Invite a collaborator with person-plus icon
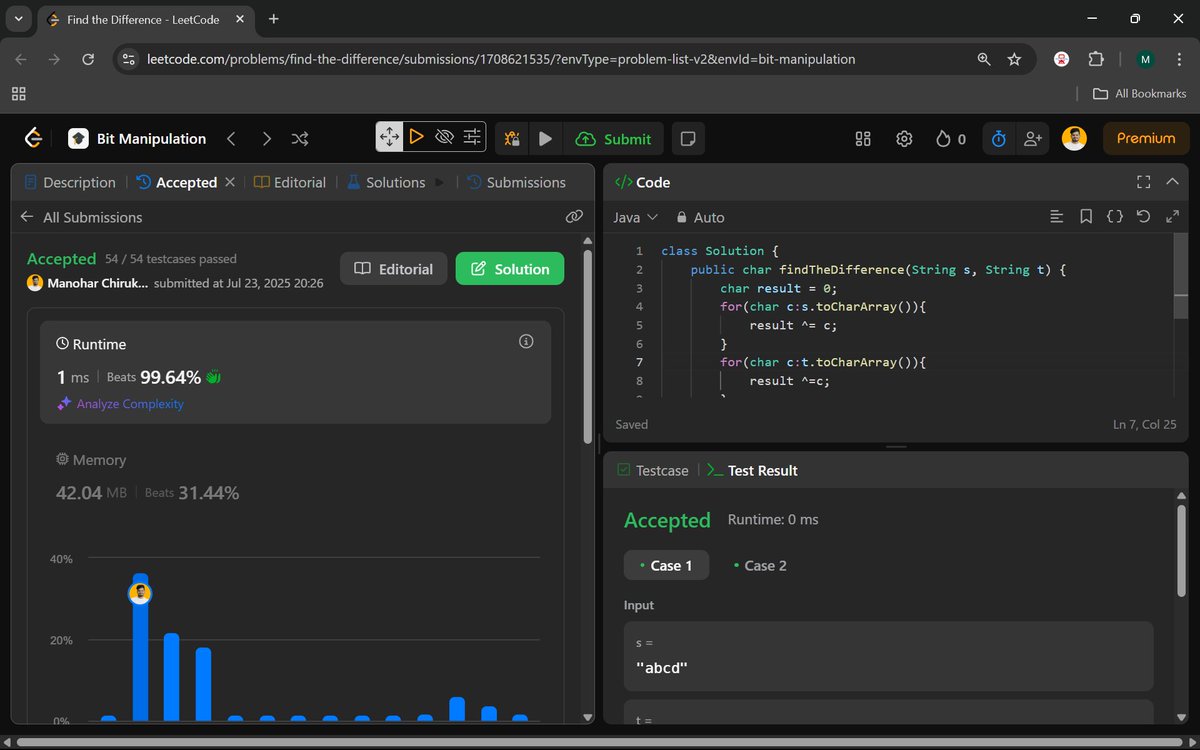This screenshot has height=750, width=1200. (1033, 139)
